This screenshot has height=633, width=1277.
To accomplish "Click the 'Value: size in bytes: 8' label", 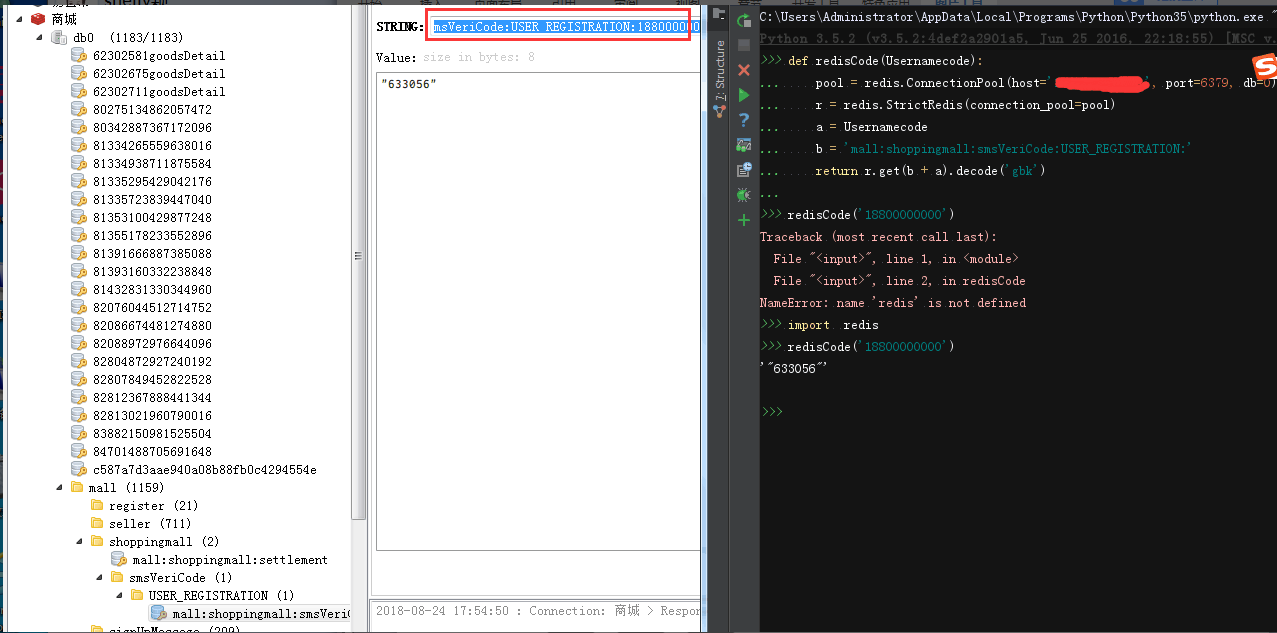I will (x=455, y=57).
